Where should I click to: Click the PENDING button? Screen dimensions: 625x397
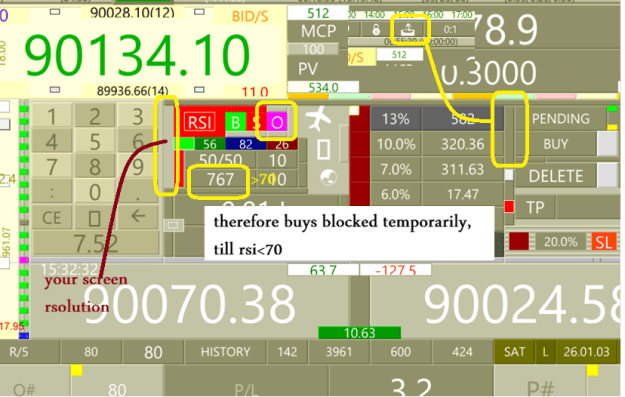click(560, 119)
